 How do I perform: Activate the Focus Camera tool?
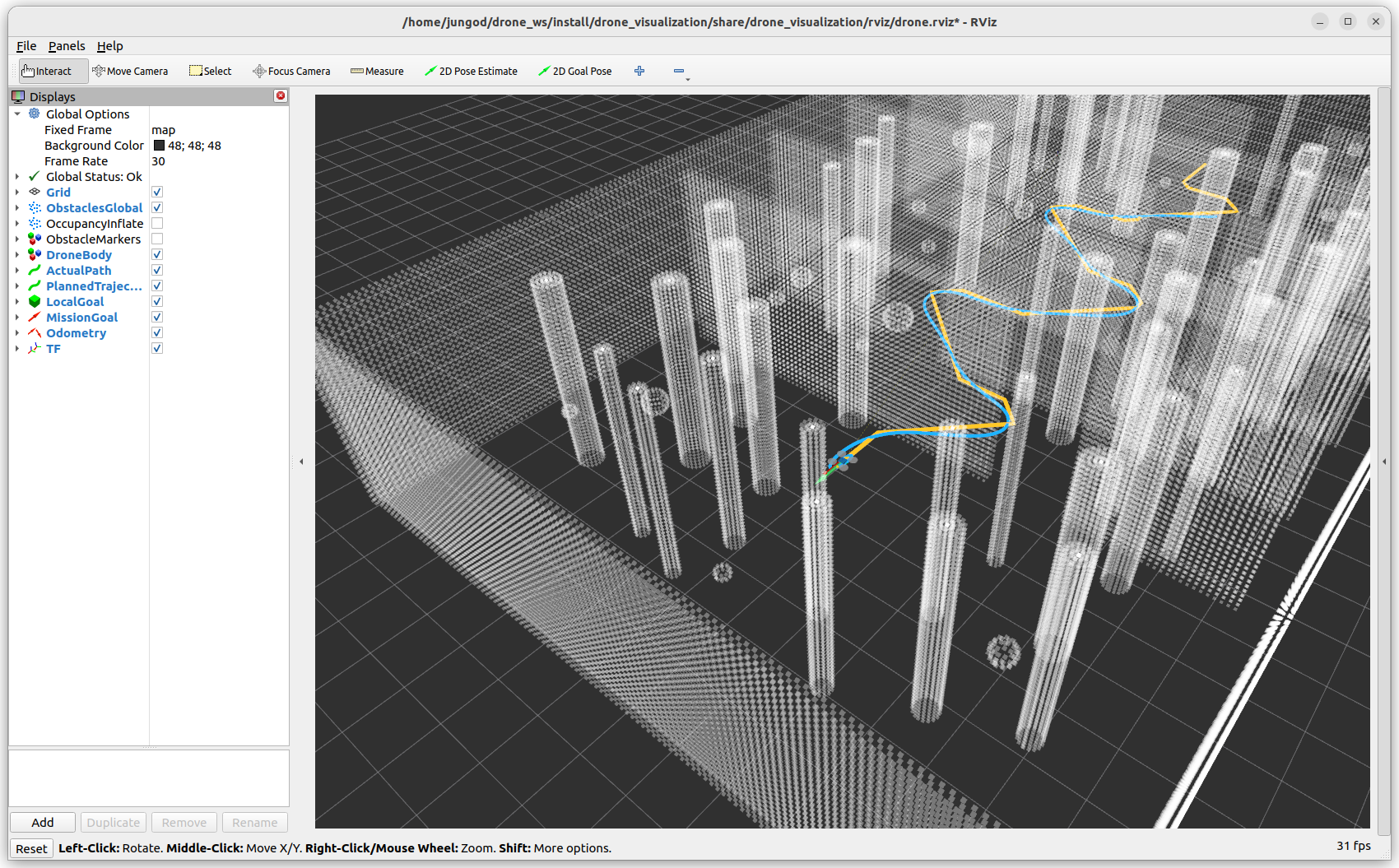pos(291,71)
